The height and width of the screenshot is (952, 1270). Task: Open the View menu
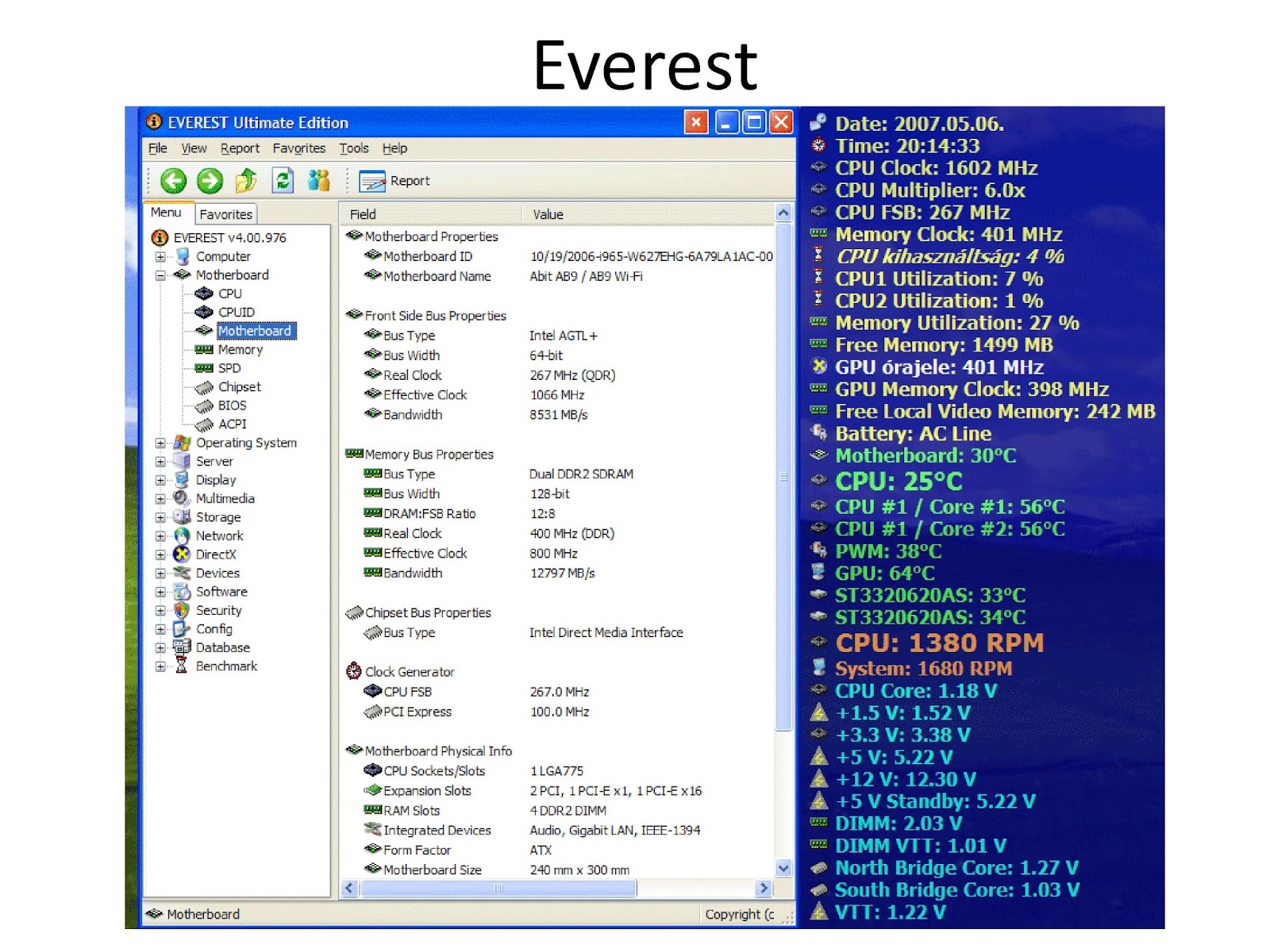coord(194,148)
